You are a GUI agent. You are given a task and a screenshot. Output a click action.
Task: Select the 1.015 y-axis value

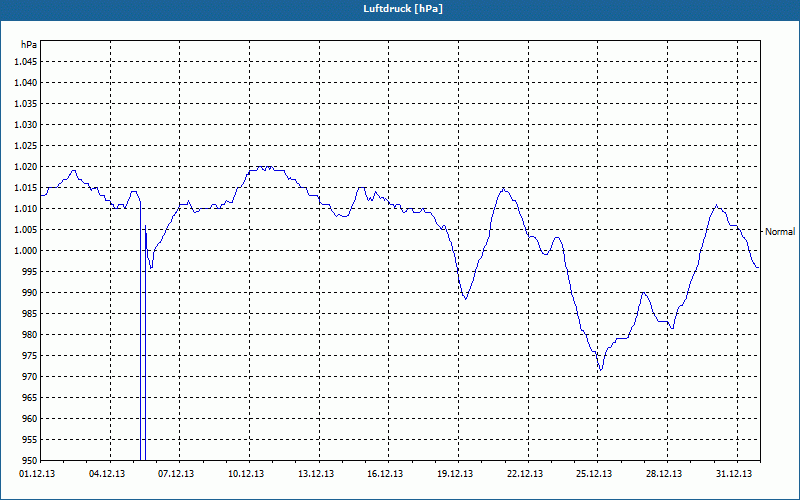tap(26, 188)
